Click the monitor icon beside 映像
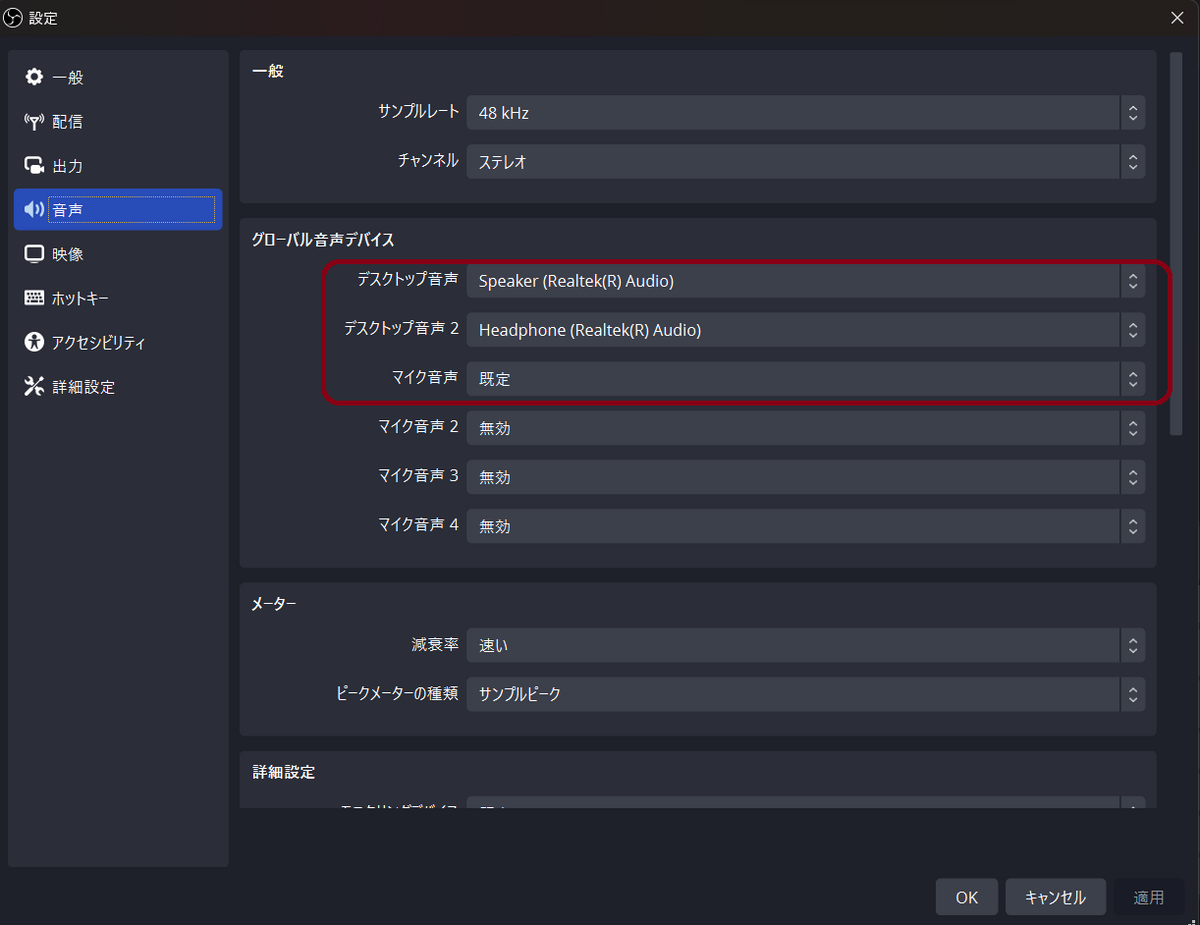 click(34, 254)
